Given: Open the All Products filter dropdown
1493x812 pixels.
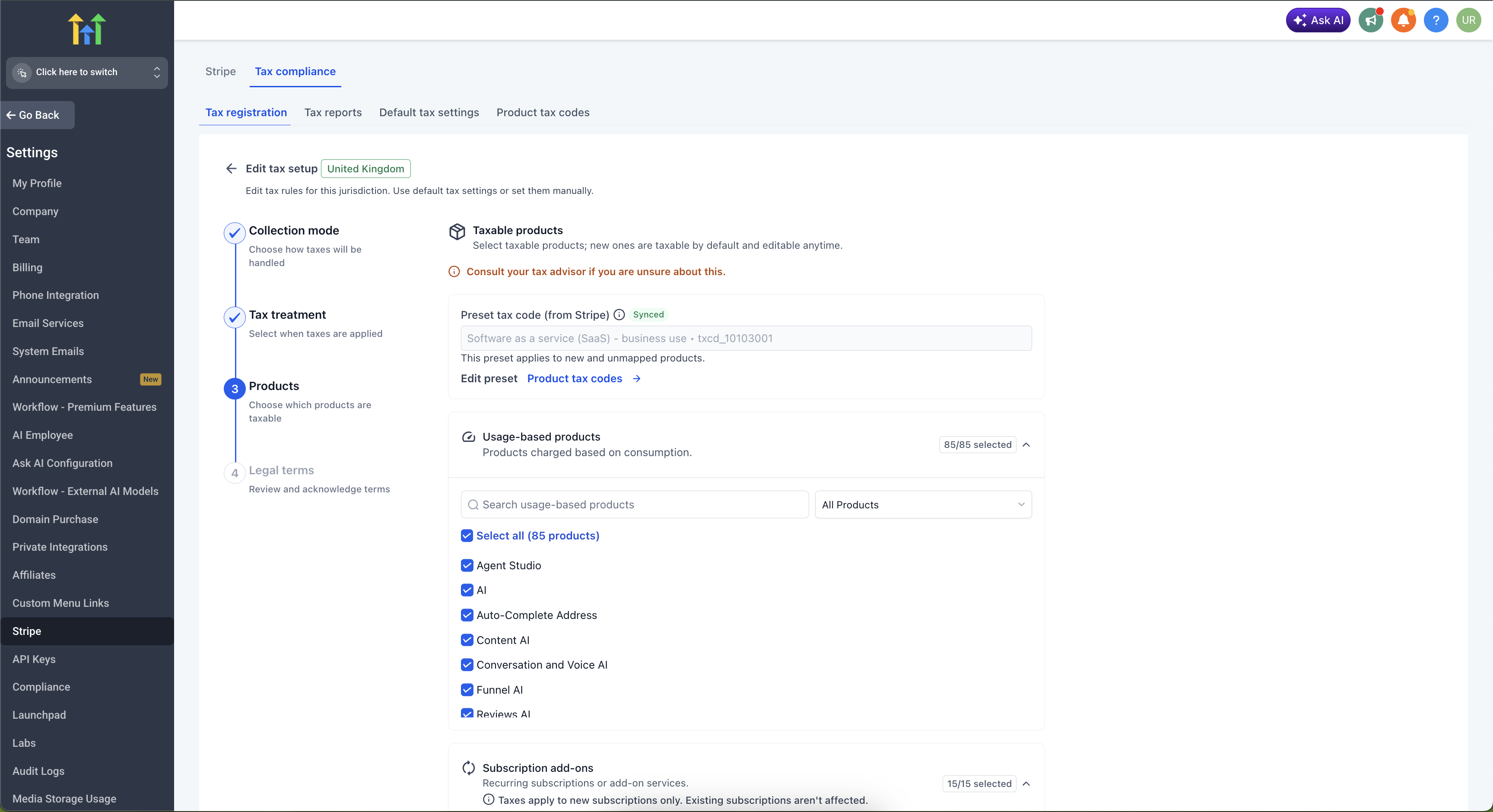Looking at the screenshot, I should 923,505.
